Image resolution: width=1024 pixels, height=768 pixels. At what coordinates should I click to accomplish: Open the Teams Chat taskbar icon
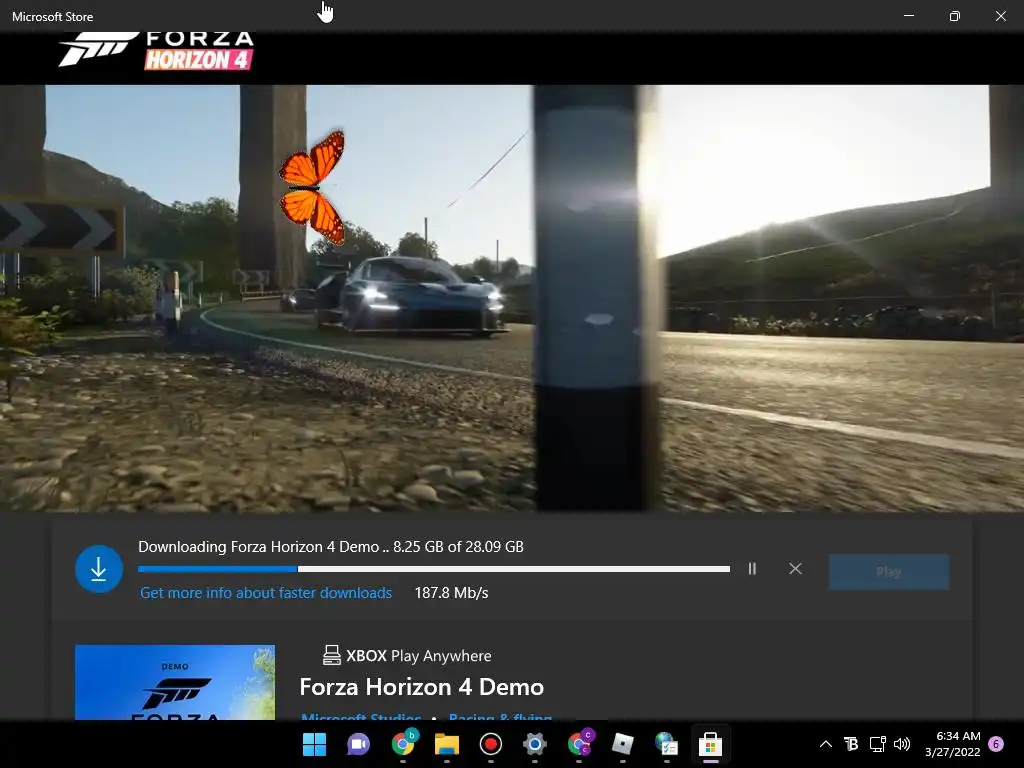pos(358,744)
